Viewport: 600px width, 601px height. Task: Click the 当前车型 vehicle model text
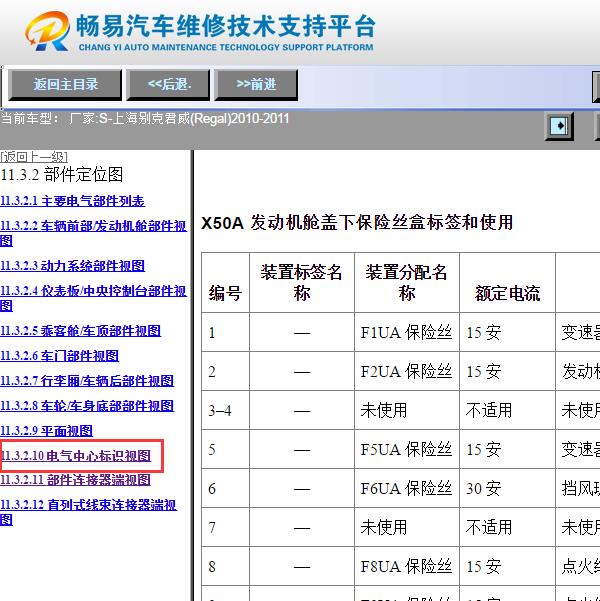coord(145,118)
